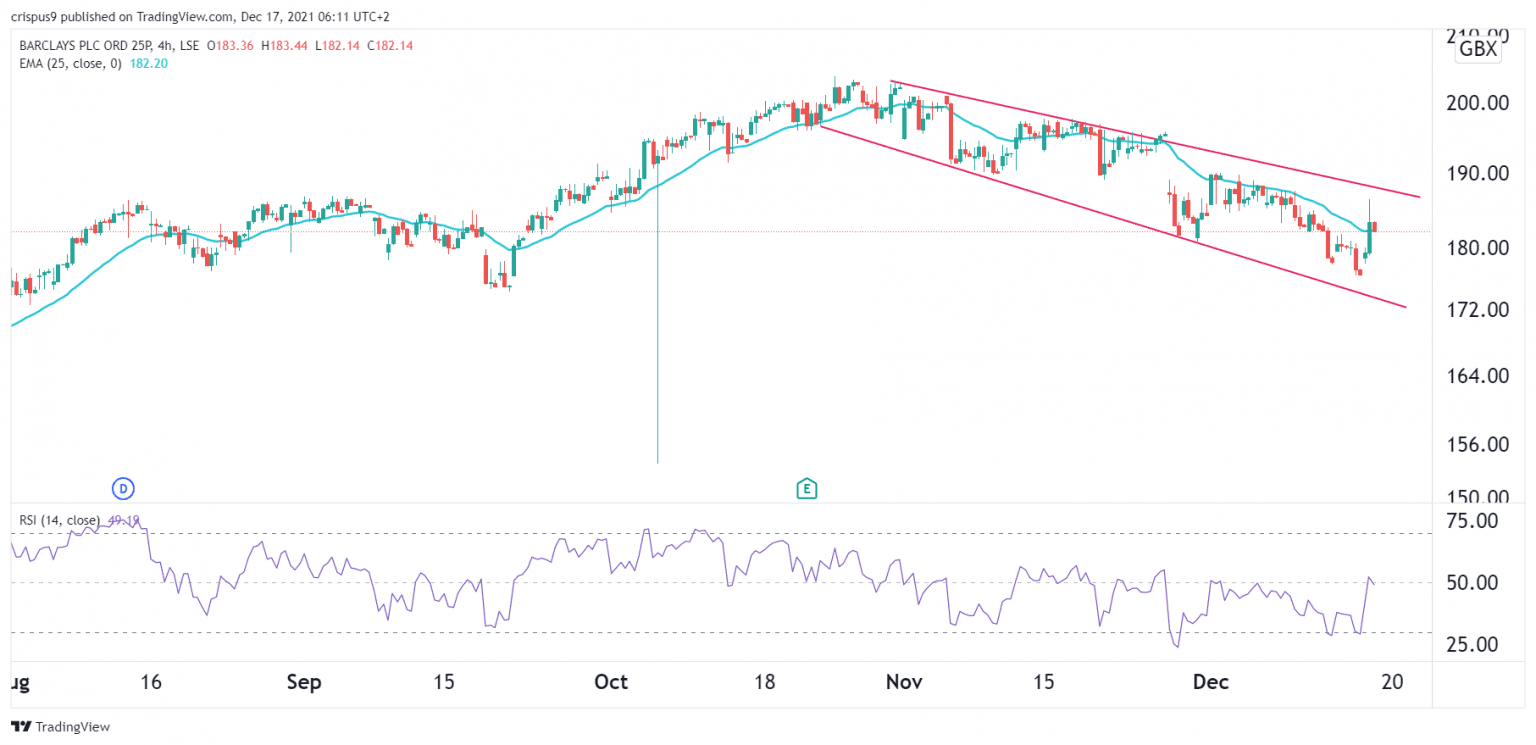Click the '16' date axis label
This screenshot has width=1536, height=745.
coord(151,682)
